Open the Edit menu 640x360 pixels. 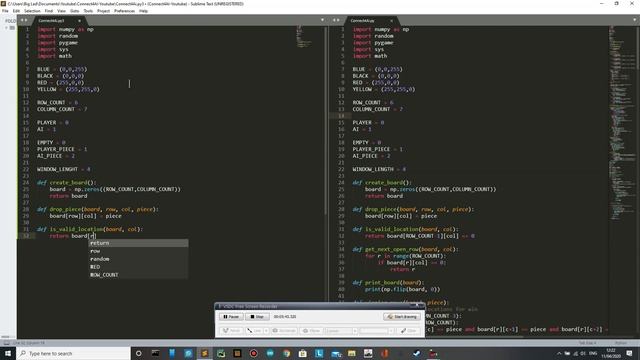point(16,11)
